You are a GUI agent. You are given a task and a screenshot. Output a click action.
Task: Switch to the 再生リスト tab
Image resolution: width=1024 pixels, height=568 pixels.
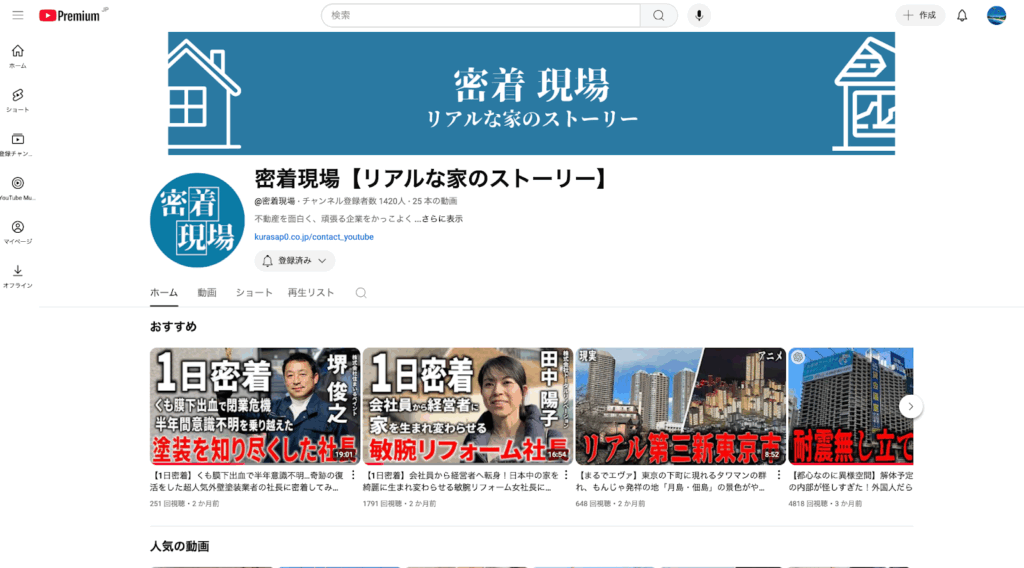click(311, 293)
